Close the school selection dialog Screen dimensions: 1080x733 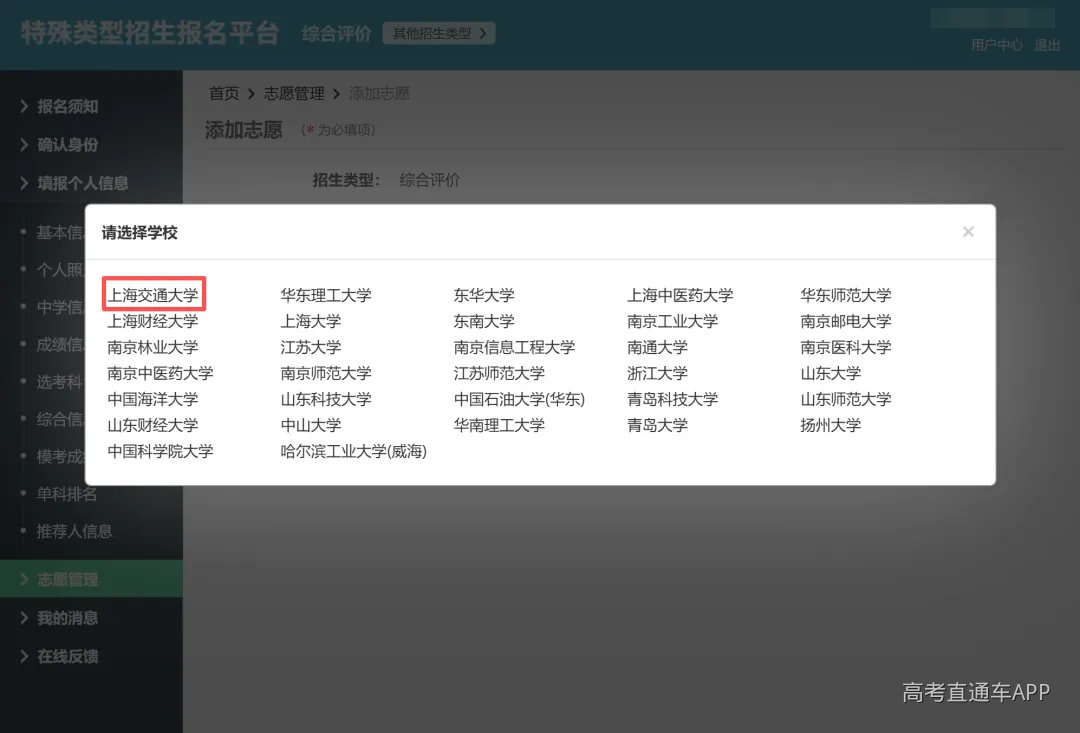coord(968,231)
